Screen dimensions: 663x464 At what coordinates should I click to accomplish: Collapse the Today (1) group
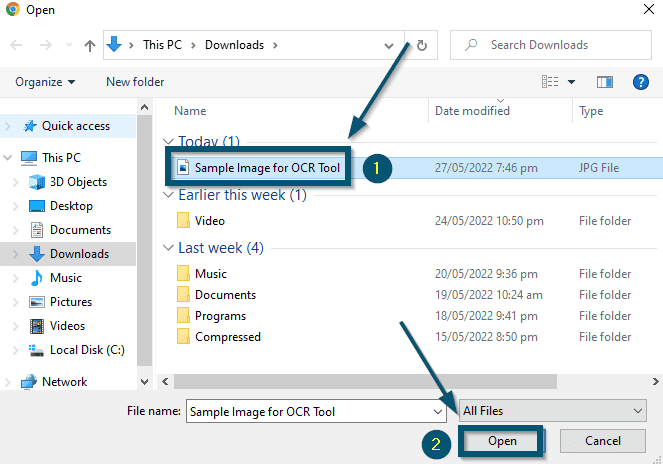[x=169, y=142]
